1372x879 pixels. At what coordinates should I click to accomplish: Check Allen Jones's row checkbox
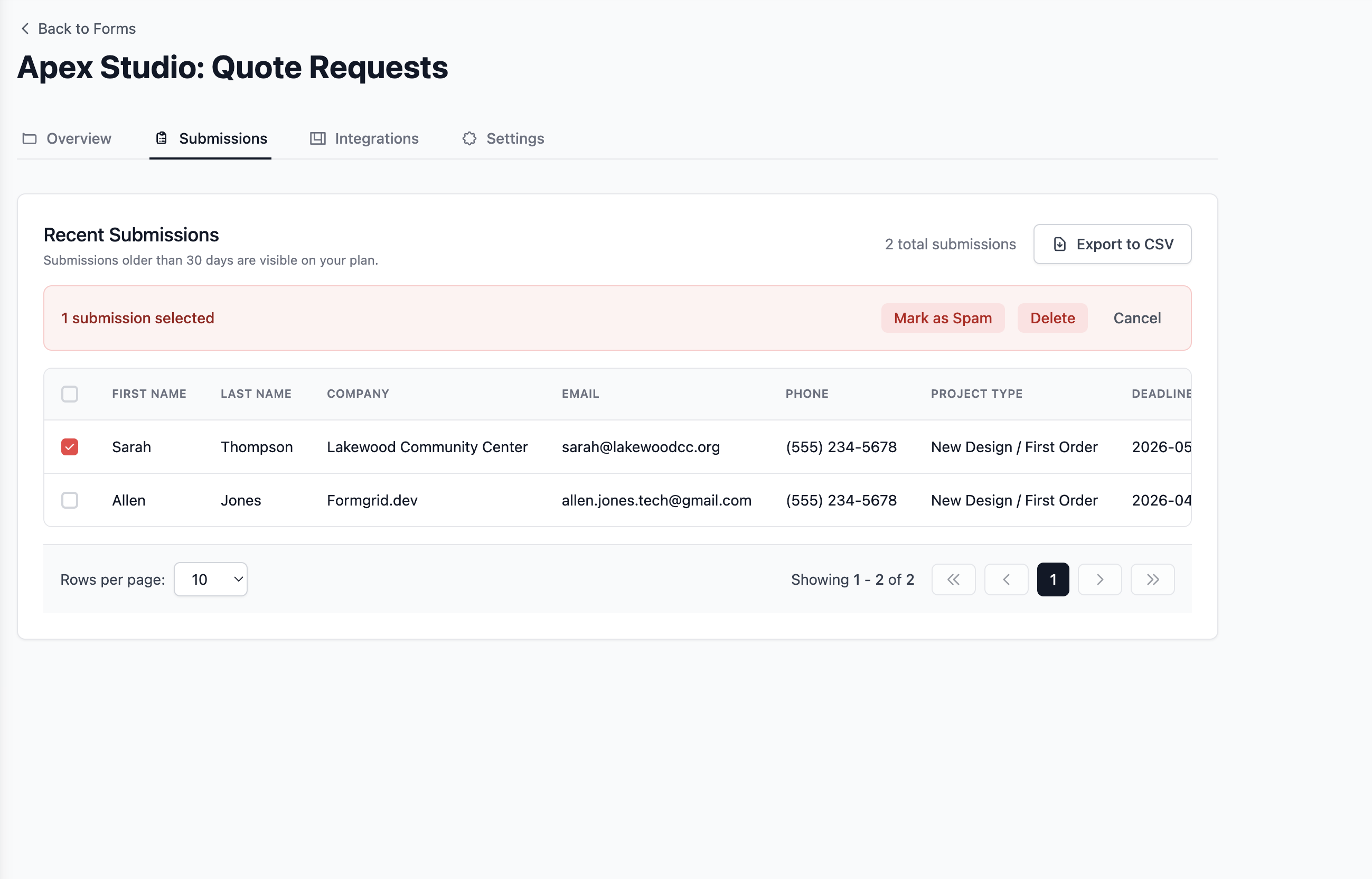pyautogui.click(x=70, y=501)
